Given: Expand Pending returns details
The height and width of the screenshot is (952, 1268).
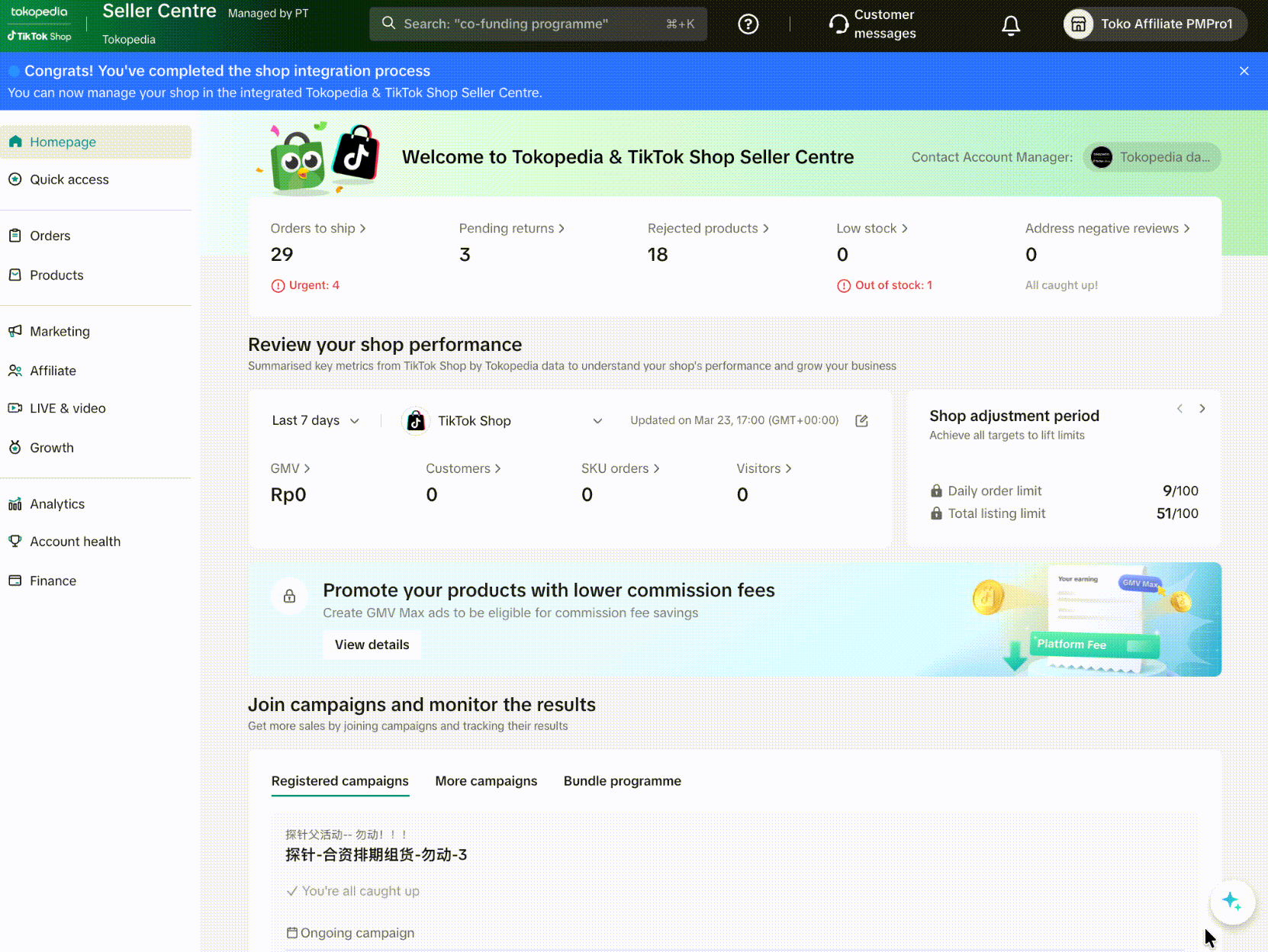Looking at the screenshot, I should [512, 228].
